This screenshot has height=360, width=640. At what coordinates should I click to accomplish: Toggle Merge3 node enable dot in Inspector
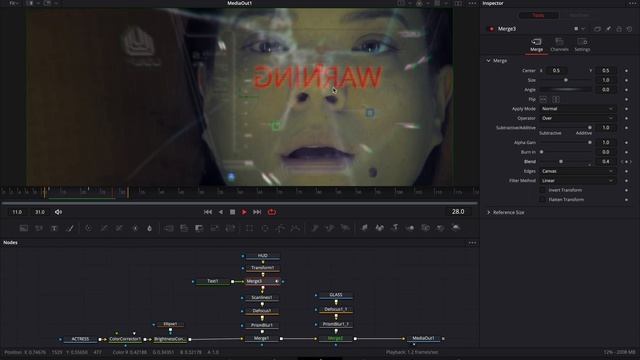[491, 29]
